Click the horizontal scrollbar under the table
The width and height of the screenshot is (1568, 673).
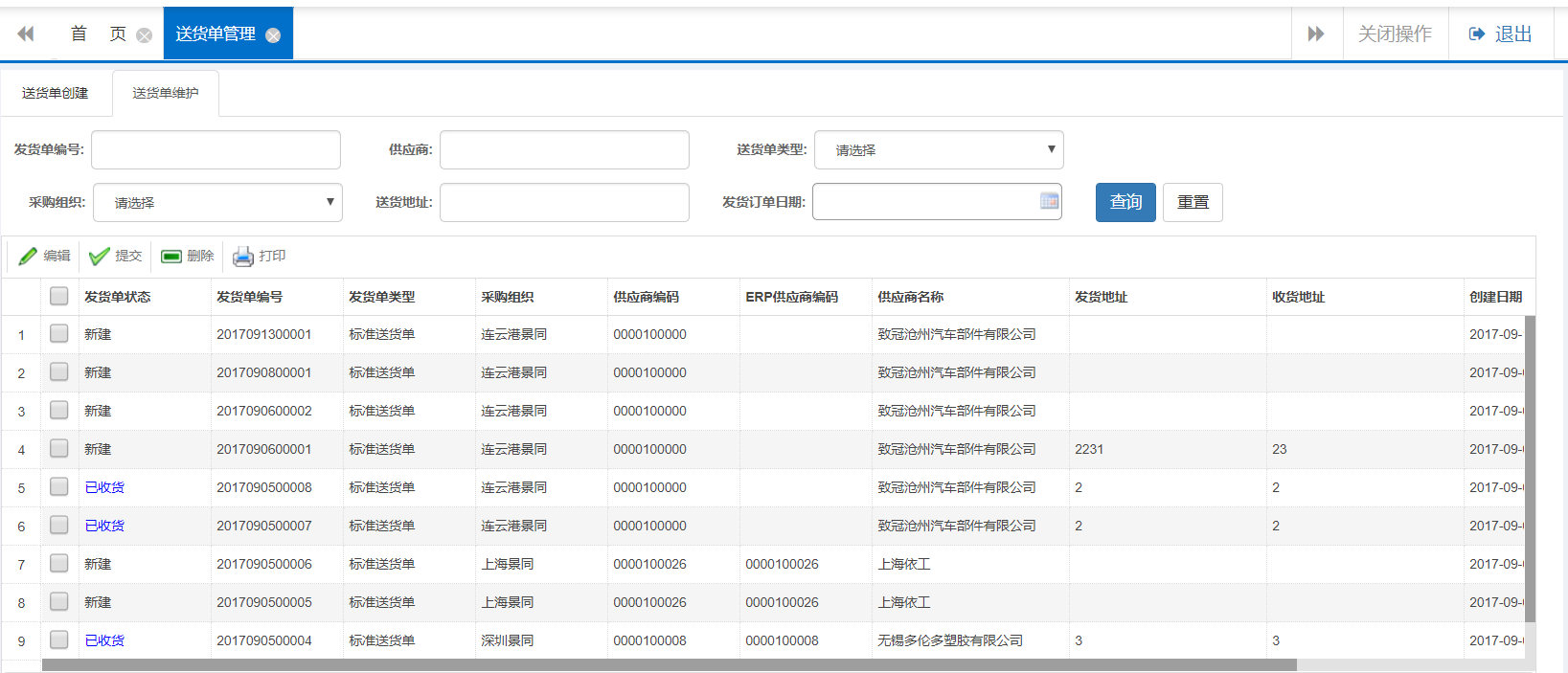669,664
